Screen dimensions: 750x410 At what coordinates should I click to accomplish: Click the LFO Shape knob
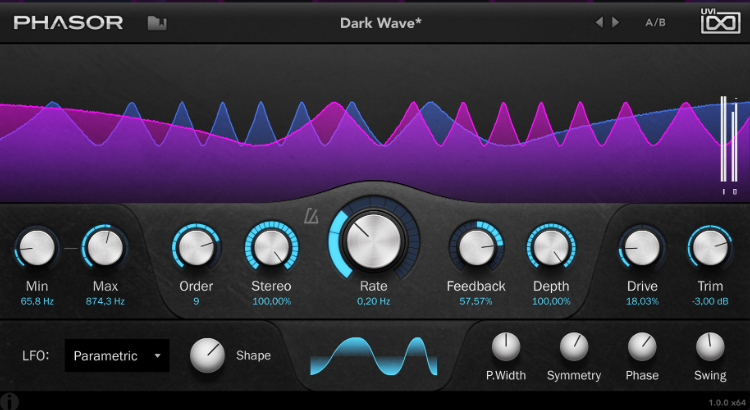point(207,355)
